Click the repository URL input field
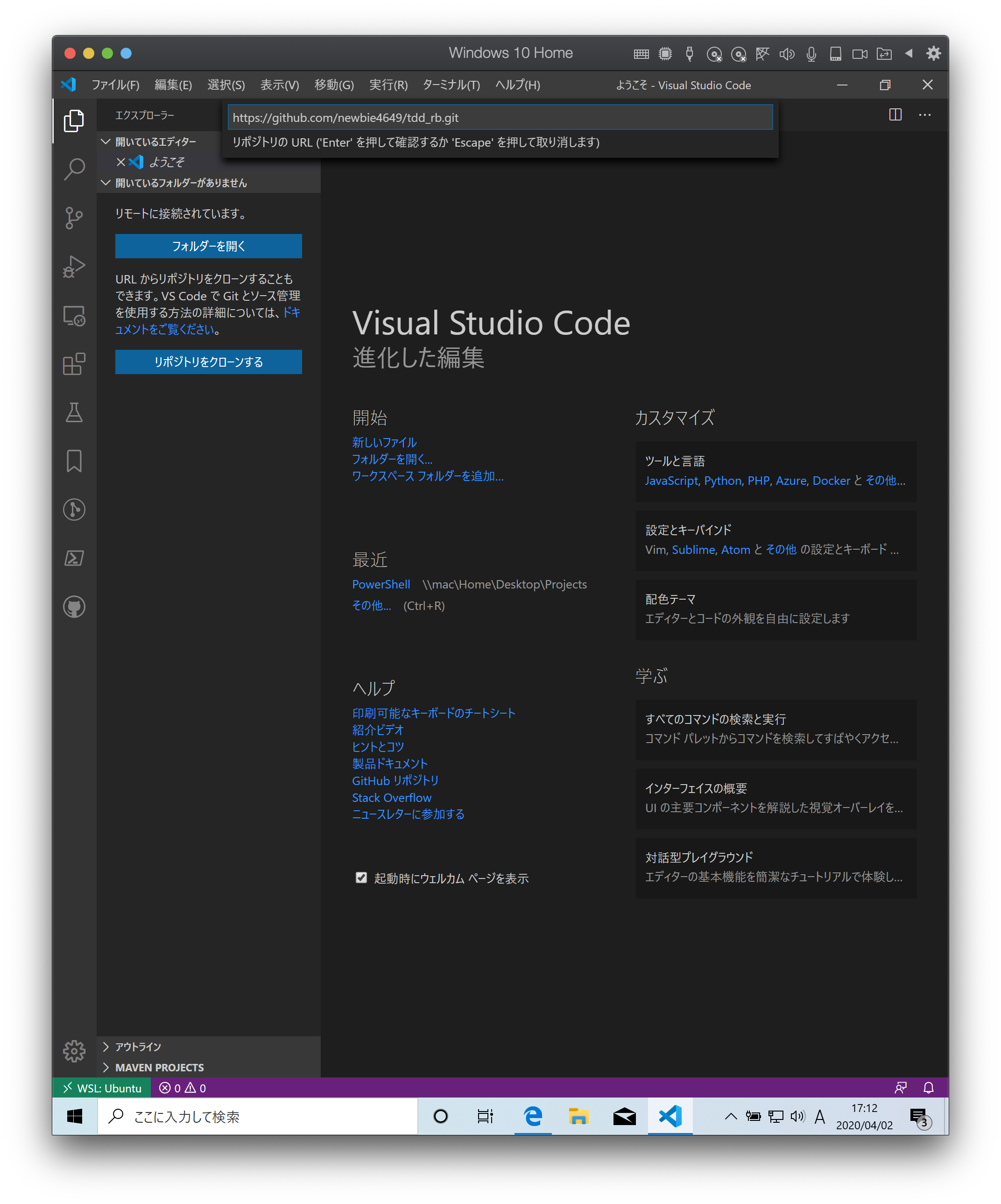The width and height of the screenshot is (1001, 1204). 500,118
